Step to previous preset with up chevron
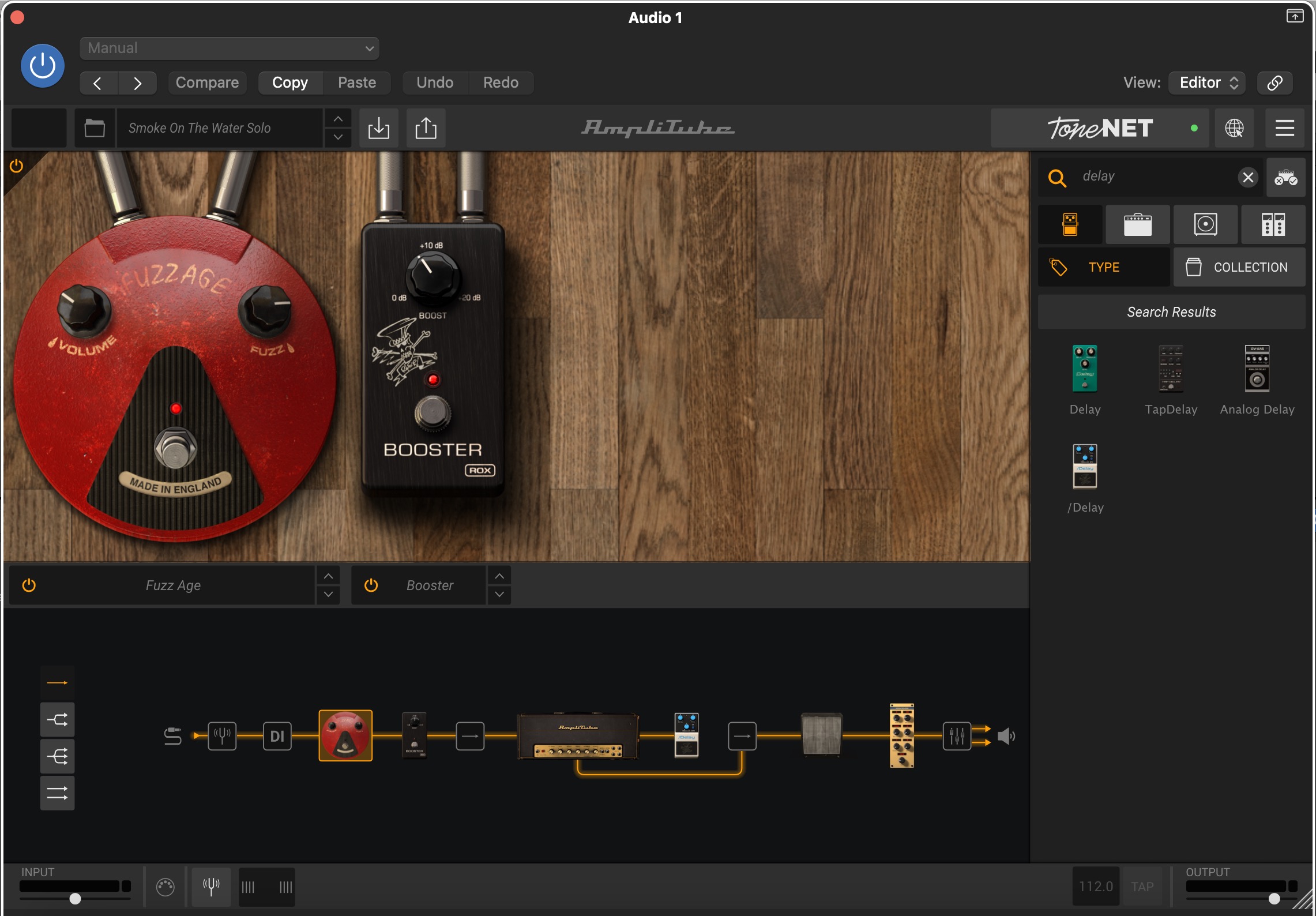The height and width of the screenshot is (916, 1316). click(338, 119)
